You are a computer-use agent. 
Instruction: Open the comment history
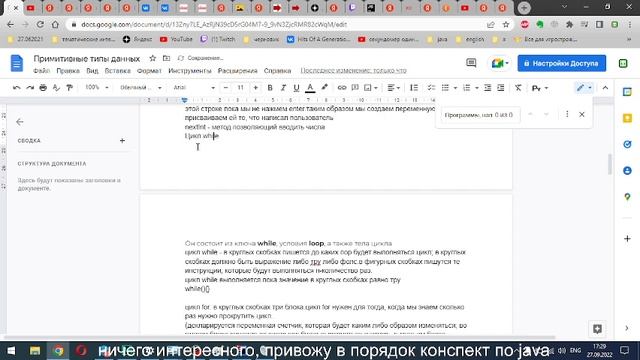(471, 63)
